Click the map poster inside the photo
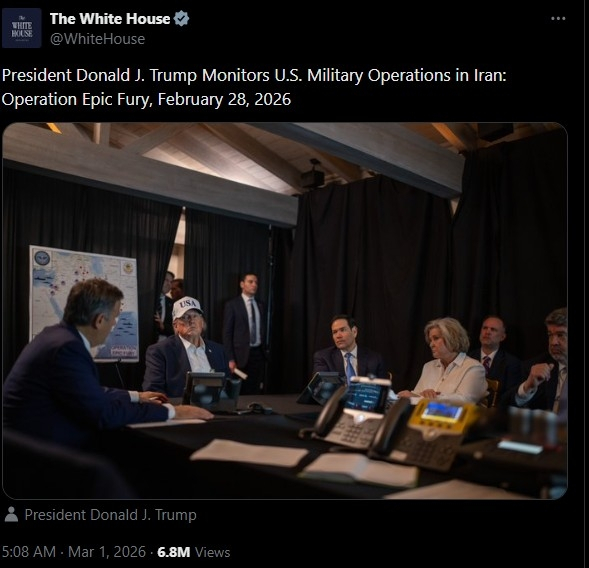 coord(84,304)
